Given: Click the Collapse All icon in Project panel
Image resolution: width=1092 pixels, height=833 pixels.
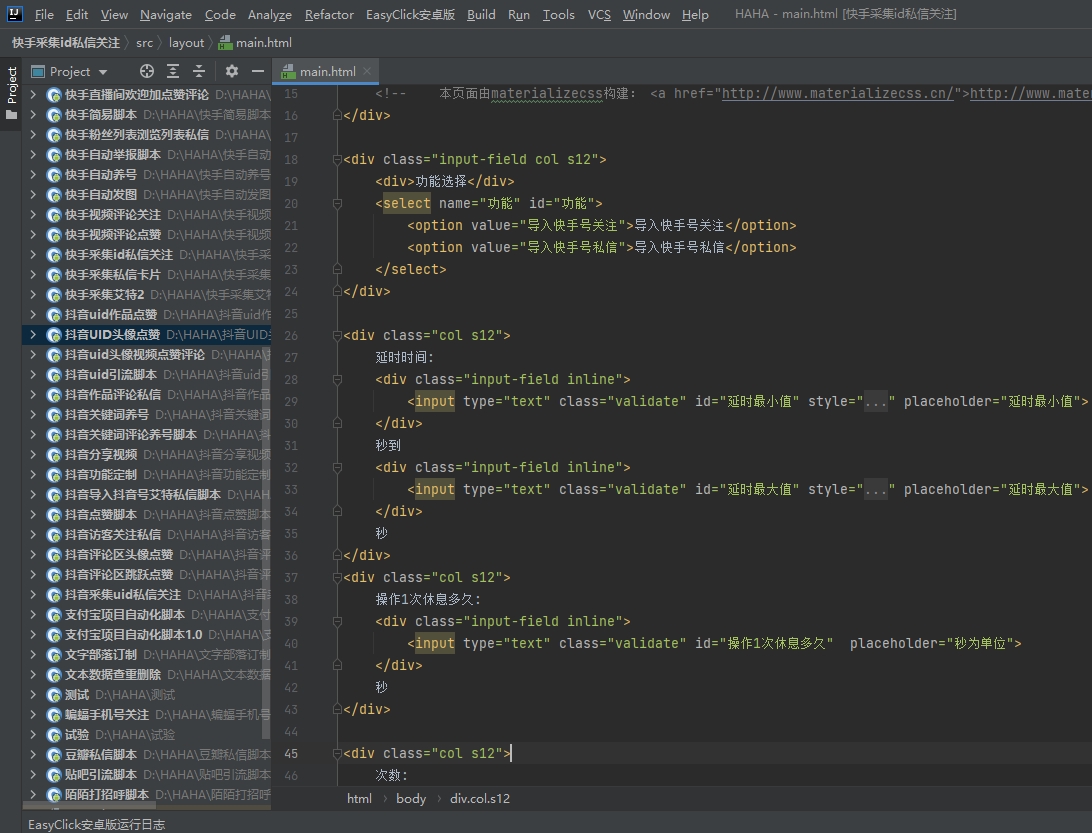Looking at the screenshot, I should [199, 71].
